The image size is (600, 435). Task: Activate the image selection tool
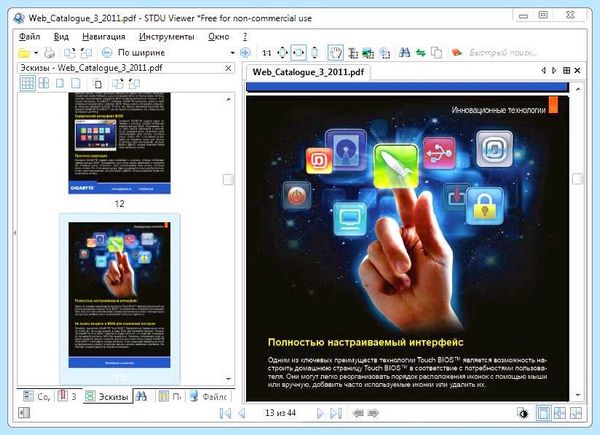point(368,53)
